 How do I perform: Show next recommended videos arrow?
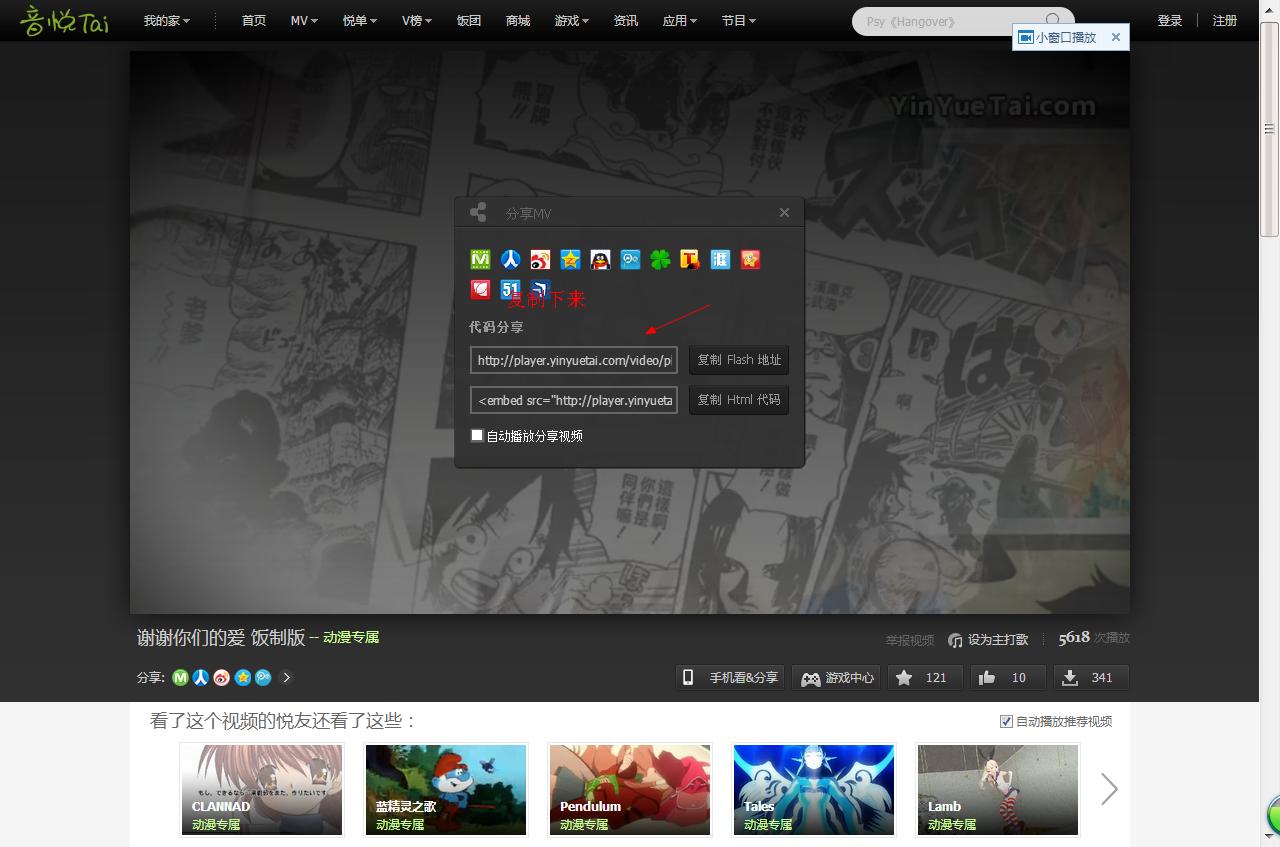(1109, 789)
